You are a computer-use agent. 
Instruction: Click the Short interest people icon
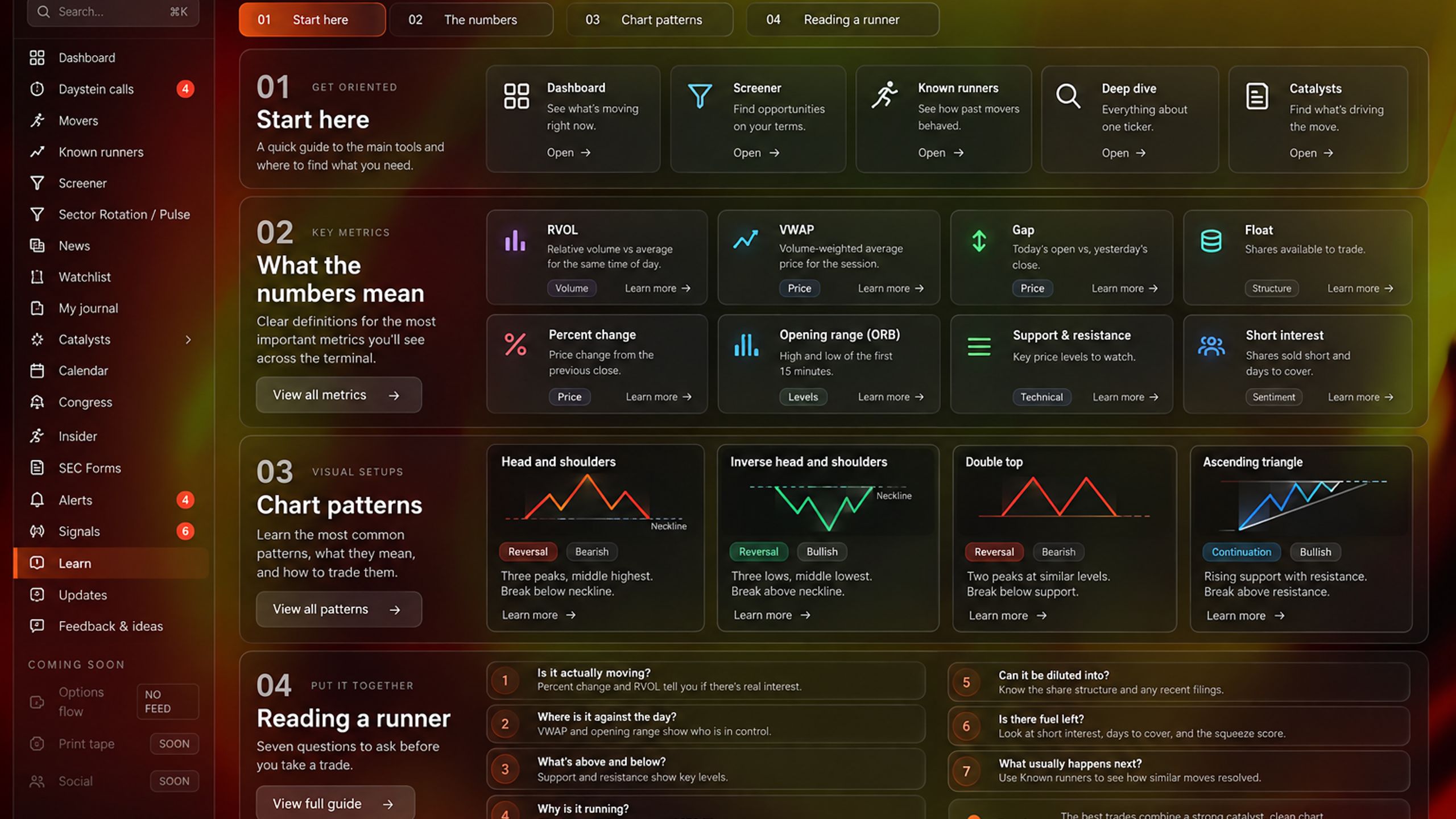(1211, 346)
